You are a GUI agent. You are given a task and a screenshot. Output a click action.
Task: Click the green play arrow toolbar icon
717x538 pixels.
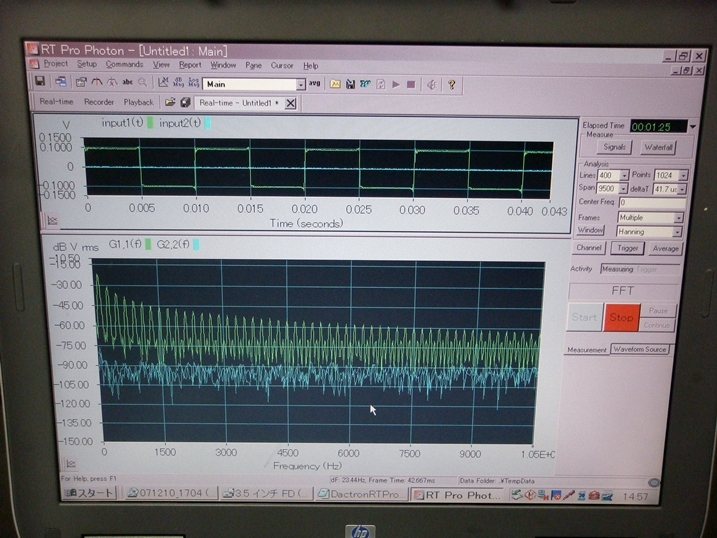pos(396,85)
